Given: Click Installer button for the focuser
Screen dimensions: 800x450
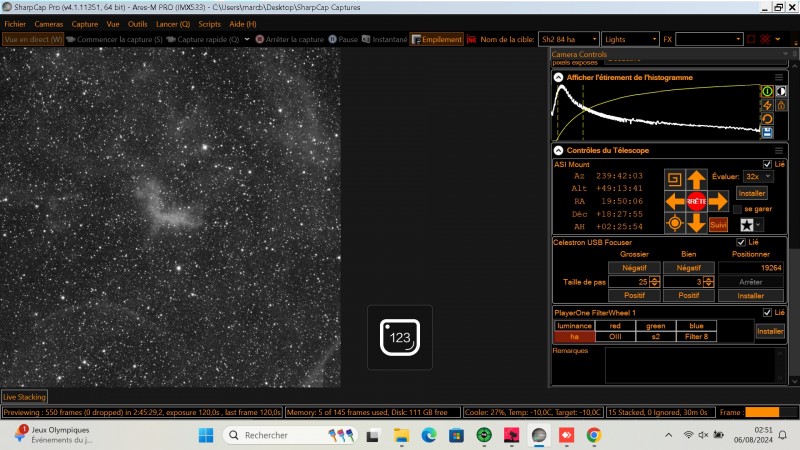Looking at the screenshot, I should (x=751, y=295).
